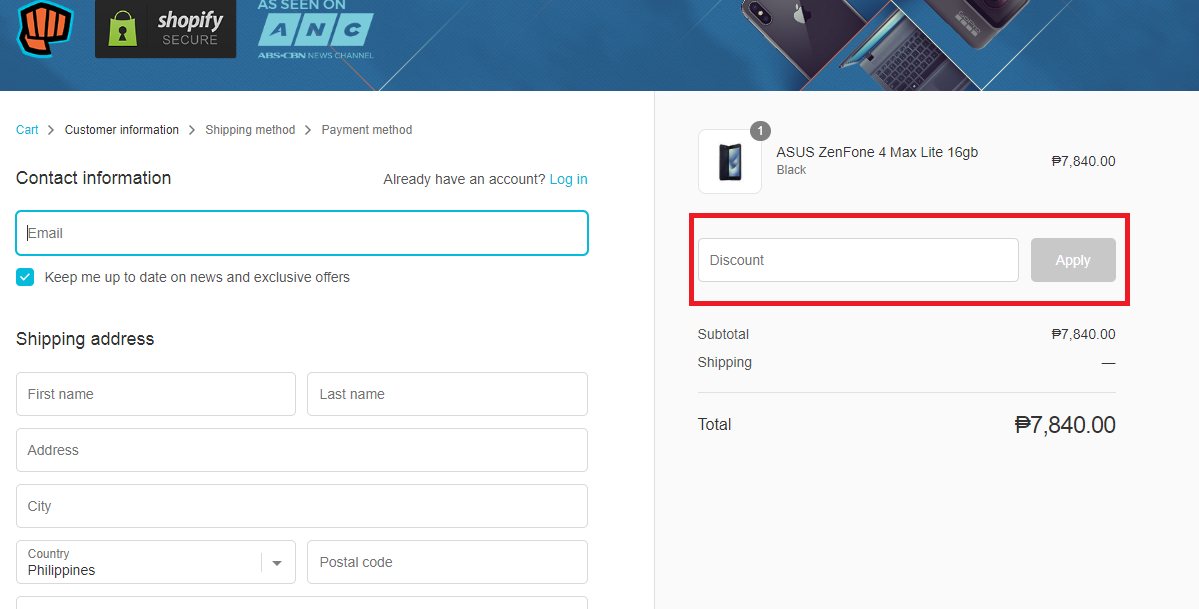Select Payment method breadcrumb step
The height and width of the screenshot is (609, 1199).
tap(366, 130)
